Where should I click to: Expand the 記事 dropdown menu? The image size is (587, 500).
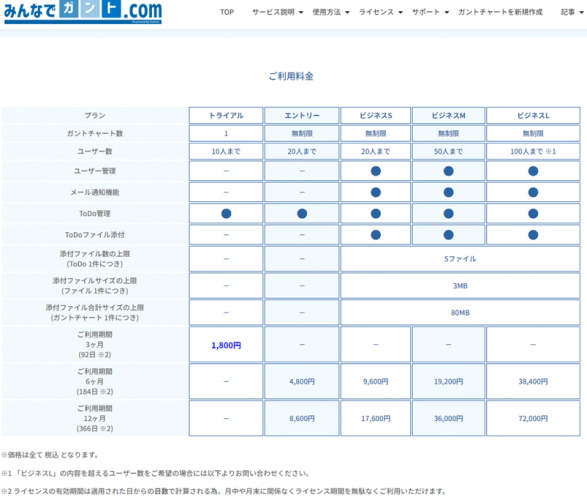(572, 12)
